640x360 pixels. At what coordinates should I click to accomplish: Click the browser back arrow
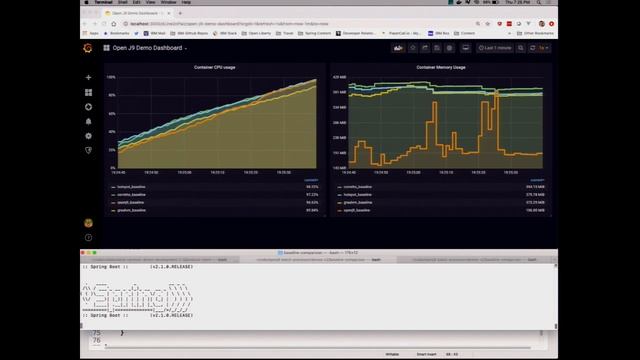85,24
